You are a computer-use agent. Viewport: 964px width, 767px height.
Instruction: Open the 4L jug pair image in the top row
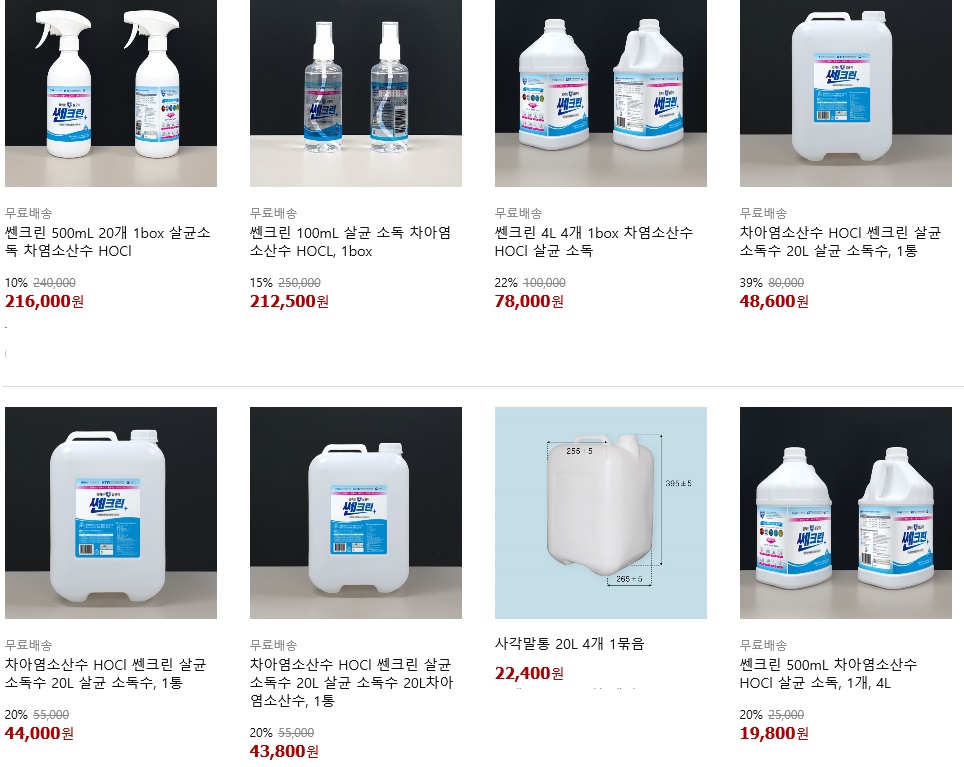tap(601, 93)
